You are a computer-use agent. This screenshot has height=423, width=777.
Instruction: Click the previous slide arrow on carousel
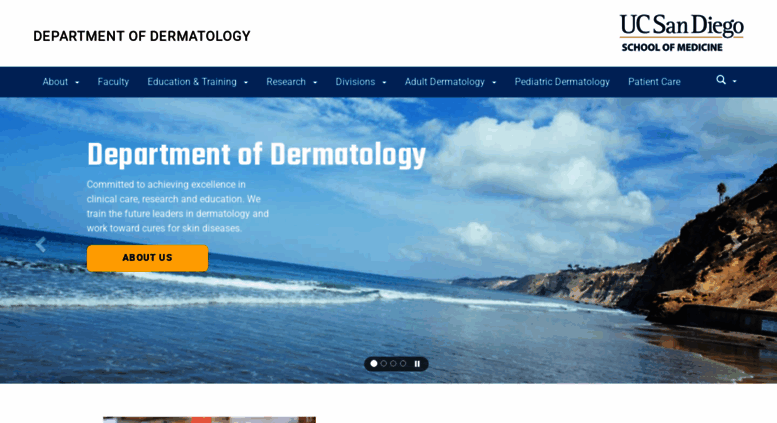tap(41, 245)
